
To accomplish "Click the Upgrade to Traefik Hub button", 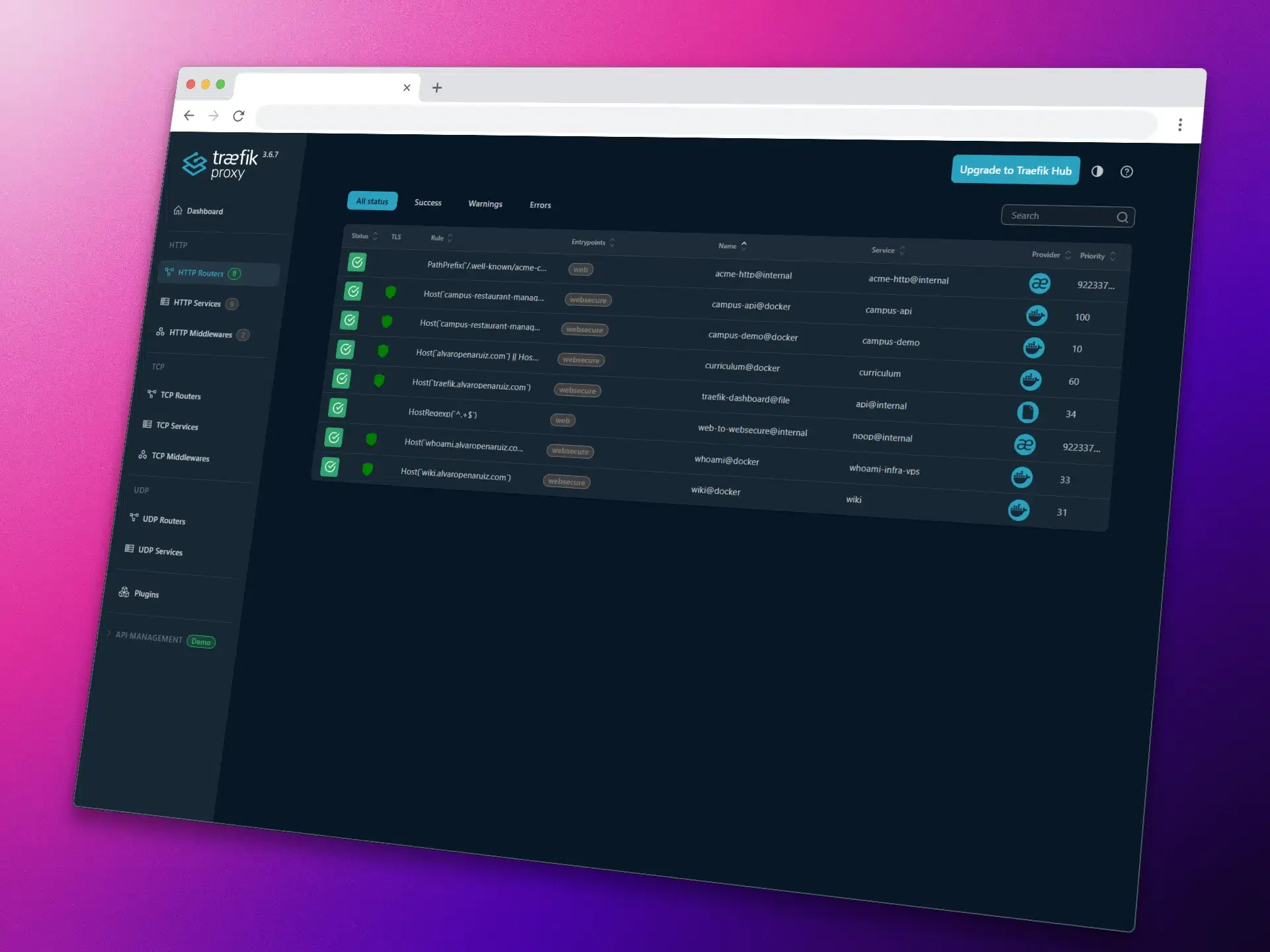I will pos(1015,170).
